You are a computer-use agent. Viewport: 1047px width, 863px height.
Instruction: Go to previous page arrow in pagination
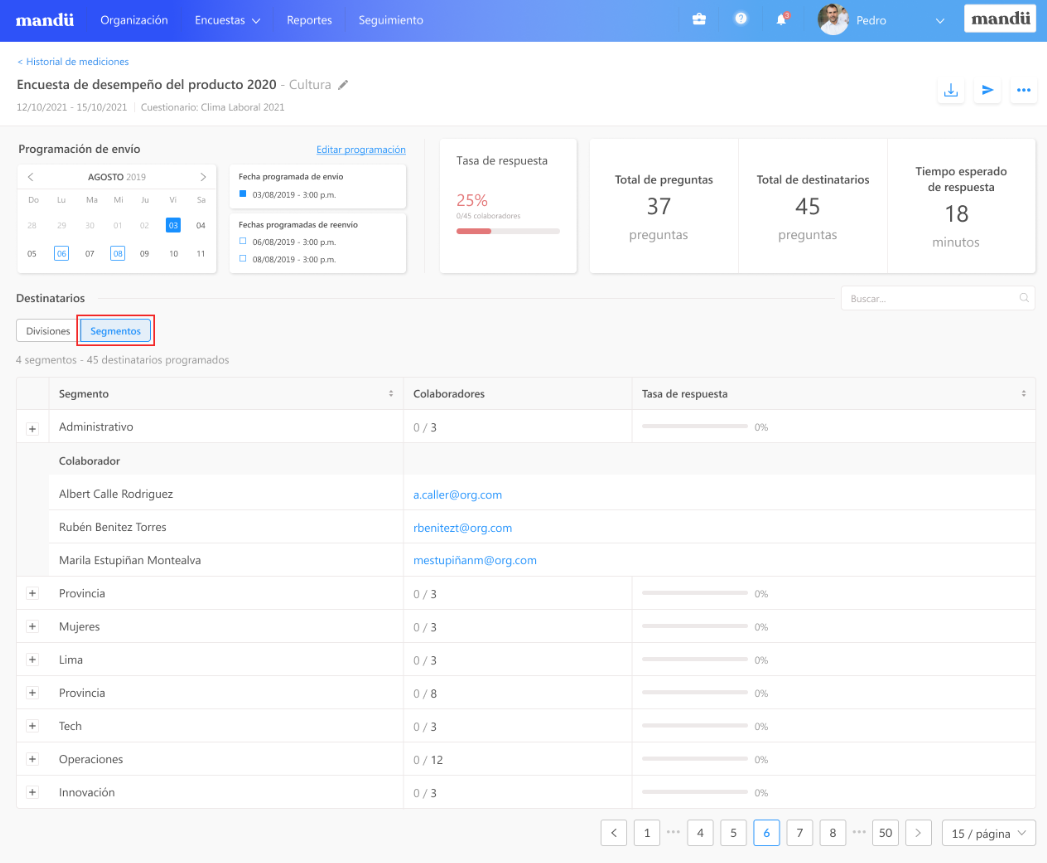click(614, 833)
